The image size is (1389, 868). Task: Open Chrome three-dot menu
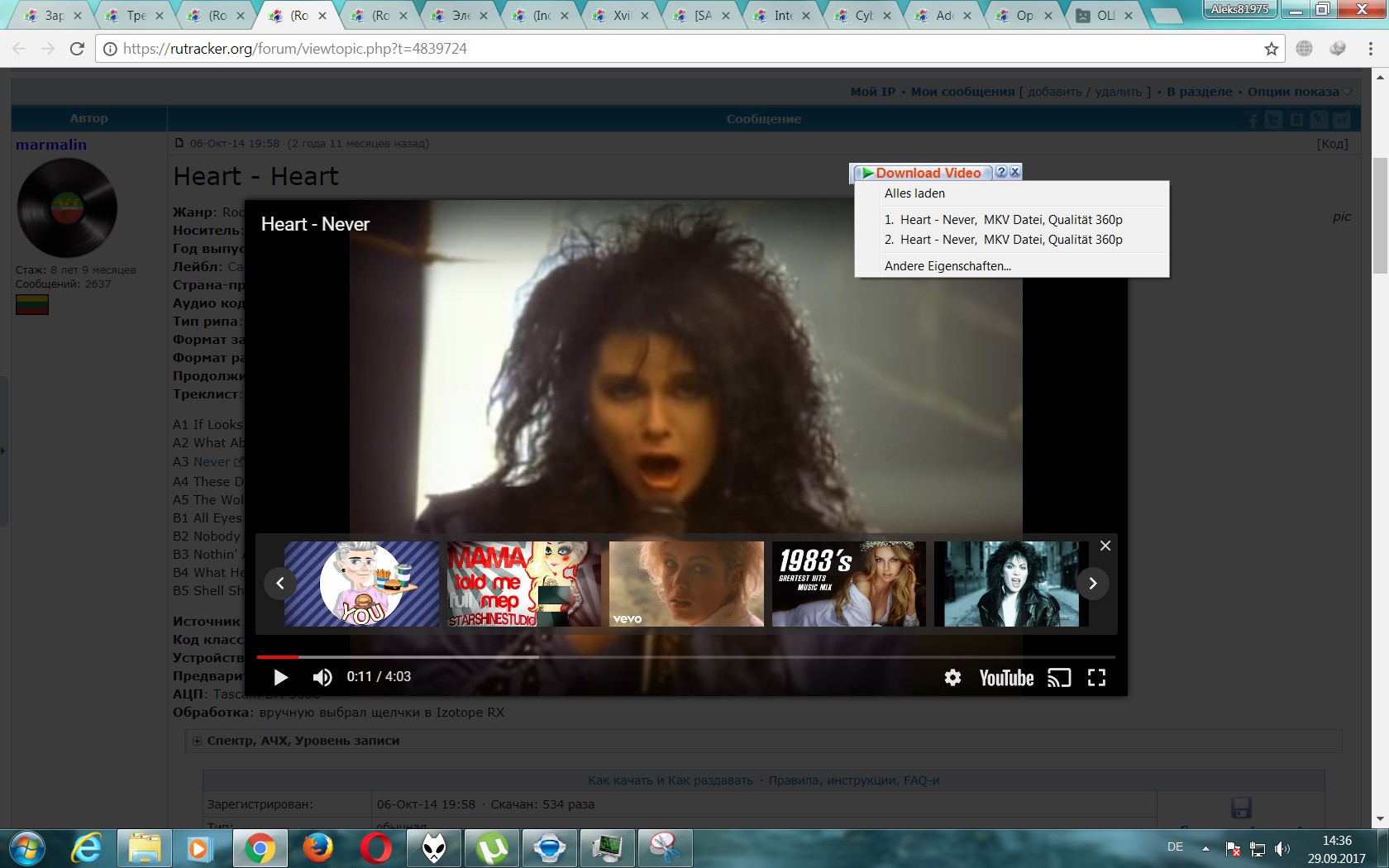point(1370,49)
